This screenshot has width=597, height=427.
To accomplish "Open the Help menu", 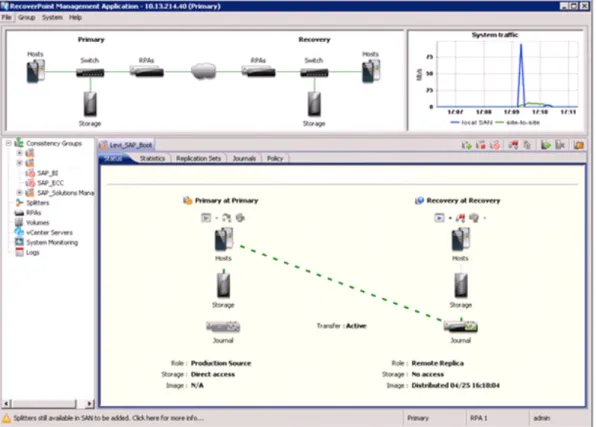I will [75, 18].
